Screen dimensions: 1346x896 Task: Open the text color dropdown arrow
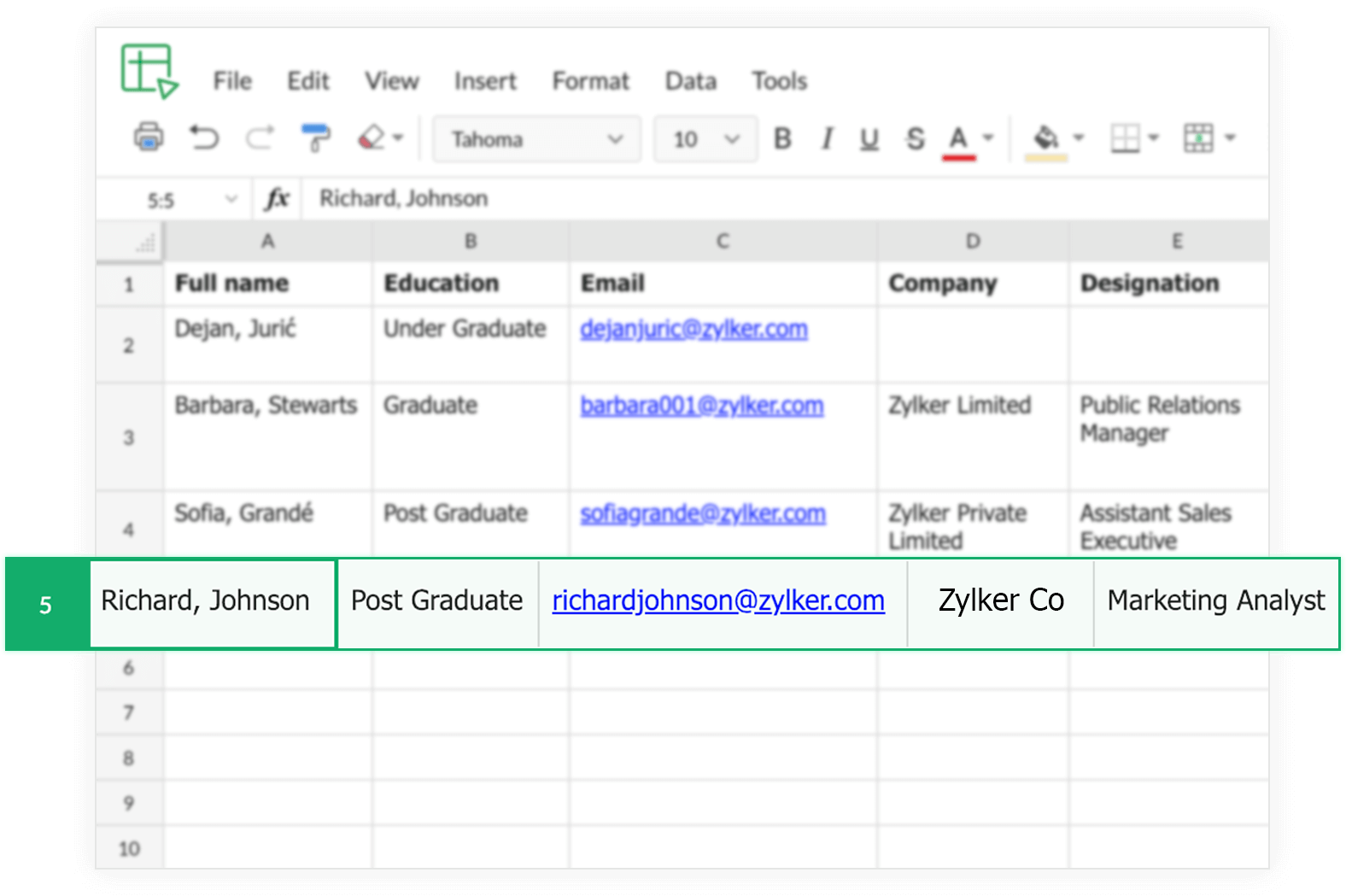point(988,138)
